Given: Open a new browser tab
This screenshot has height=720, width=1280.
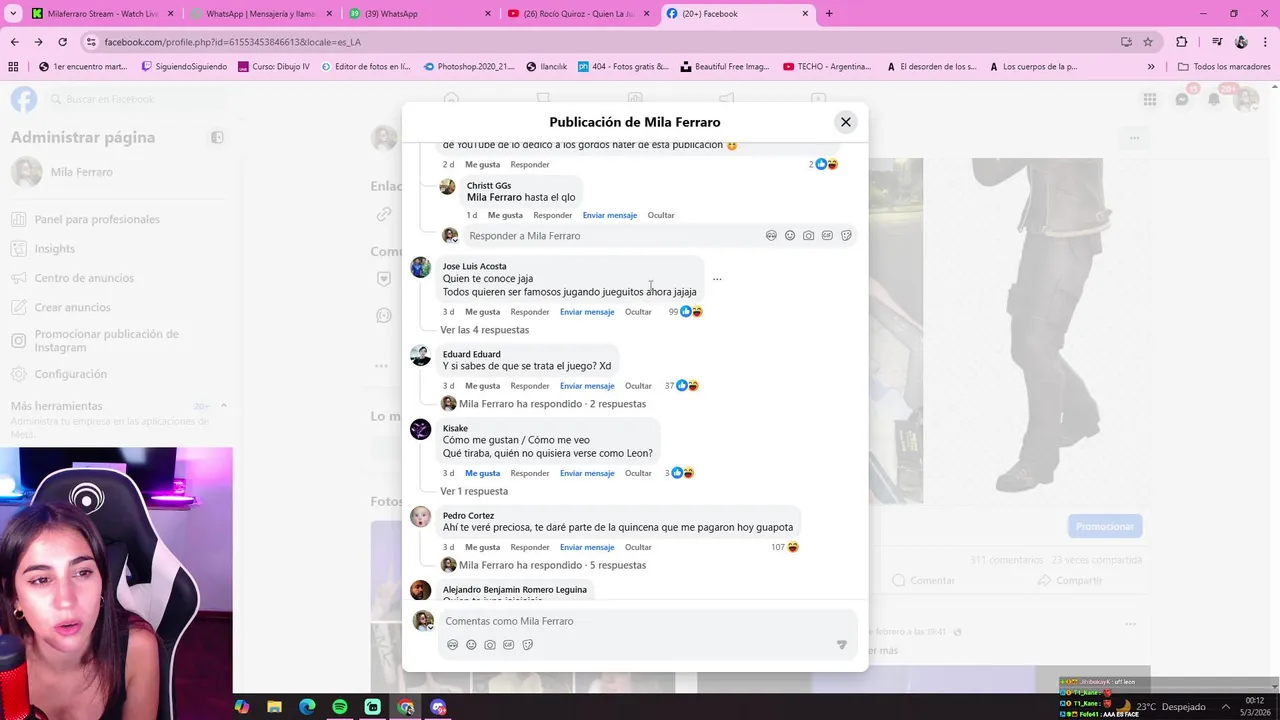Looking at the screenshot, I should coord(829,14).
